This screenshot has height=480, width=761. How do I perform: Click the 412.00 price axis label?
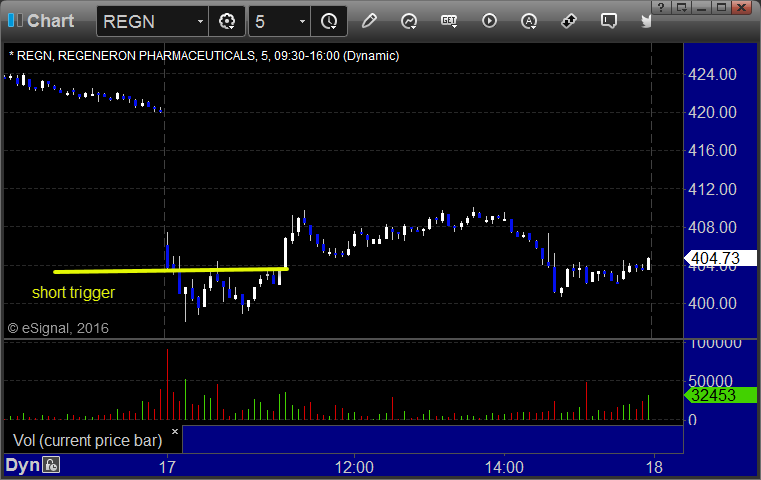712,189
